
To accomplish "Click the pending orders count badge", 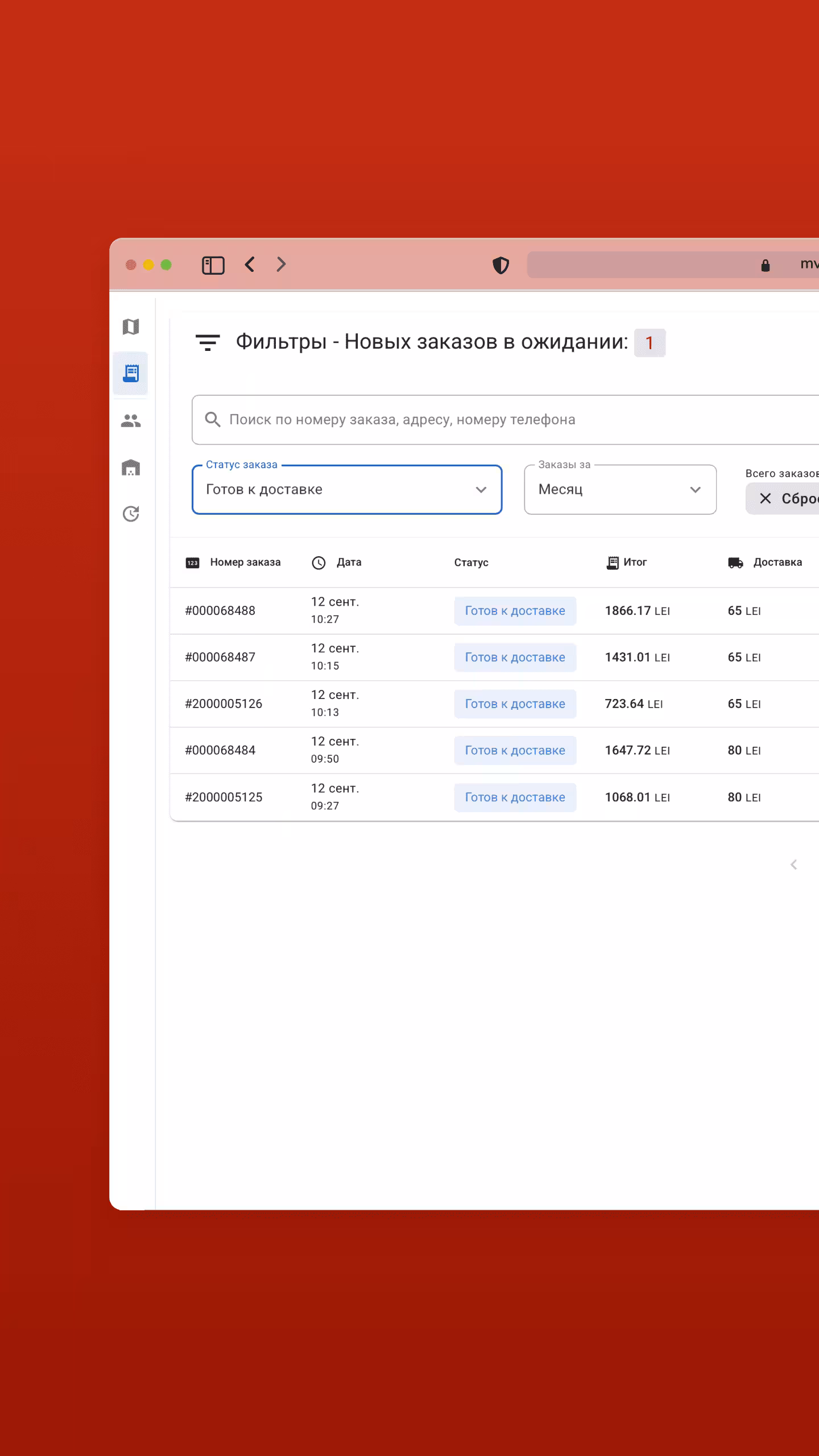I will pos(650,343).
